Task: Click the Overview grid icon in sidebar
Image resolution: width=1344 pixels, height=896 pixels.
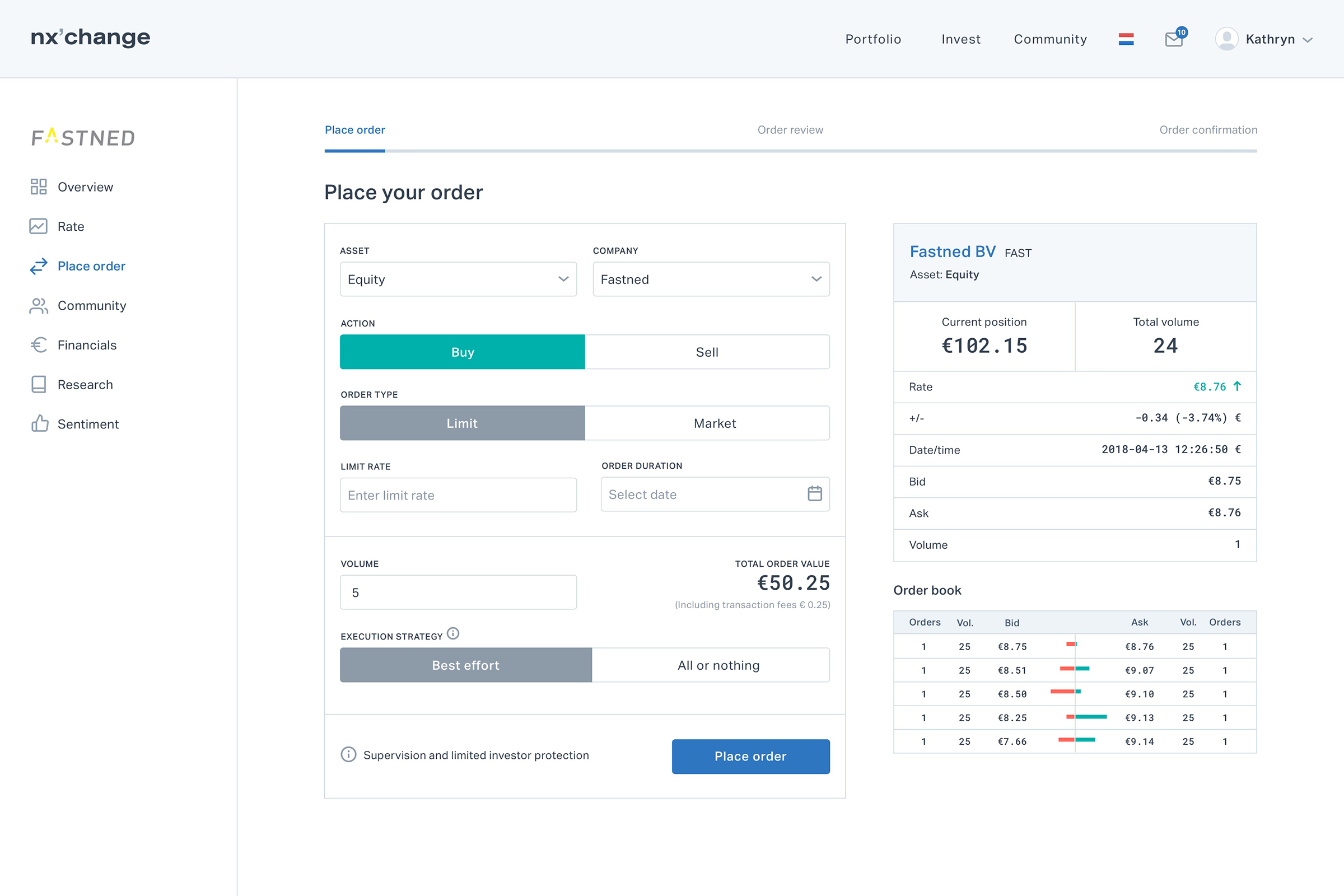Action: [x=38, y=187]
